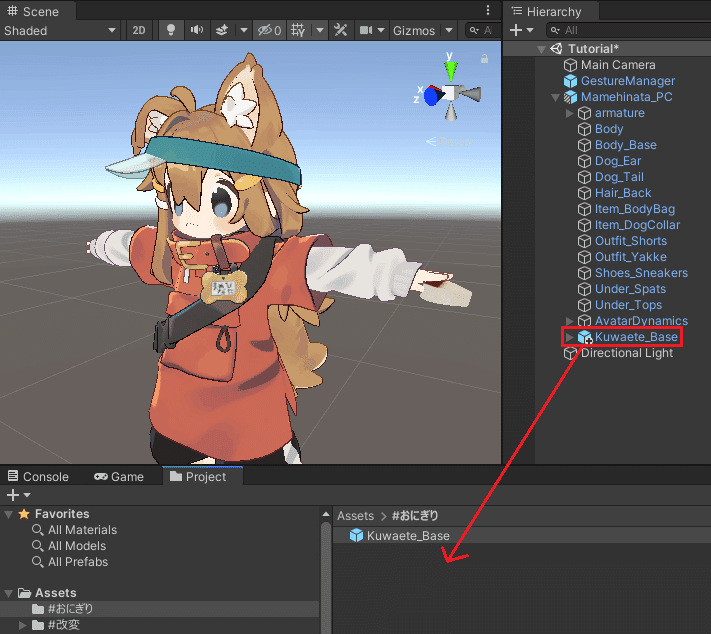Screen dimensions: 711x634
Task: Switch to Console tab
Action: point(38,477)
